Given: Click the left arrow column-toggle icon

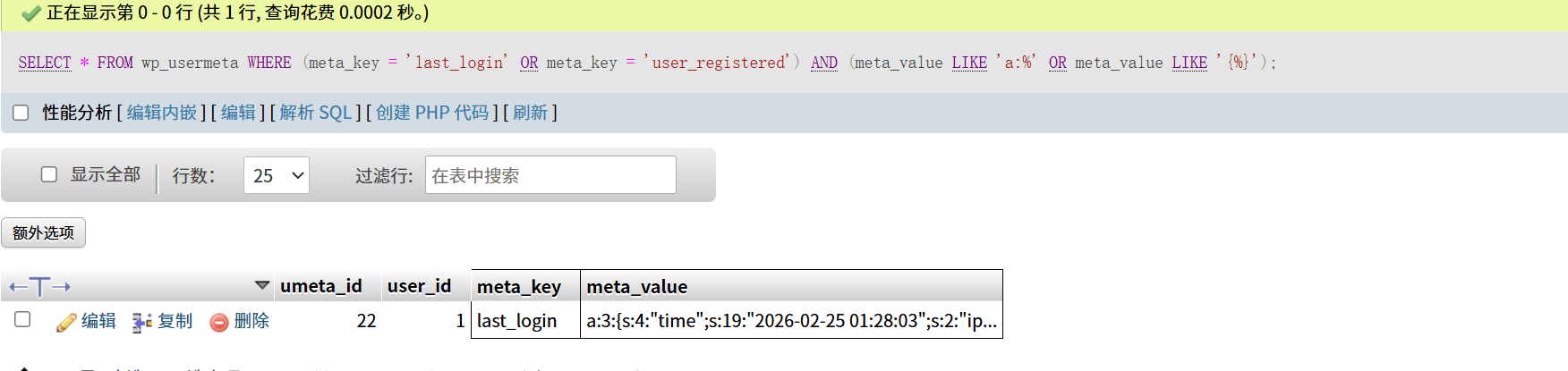Looking at the screenshot, I should [x=17, y=287].
